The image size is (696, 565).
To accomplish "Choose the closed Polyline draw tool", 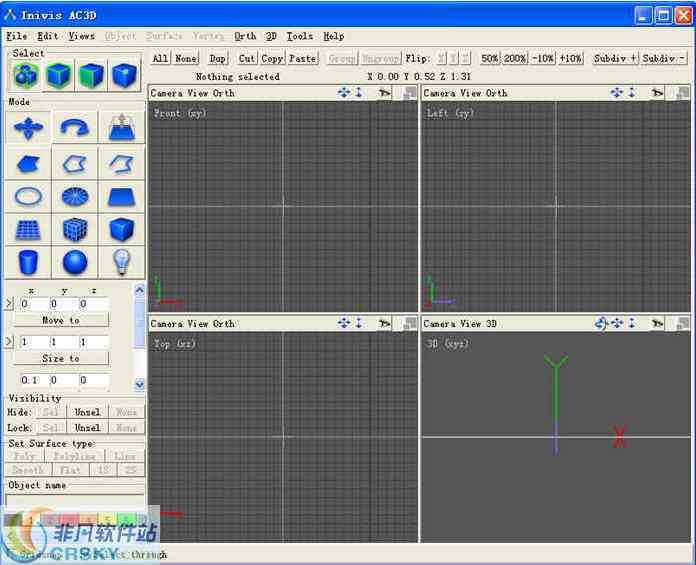I will tap(75, 164).
